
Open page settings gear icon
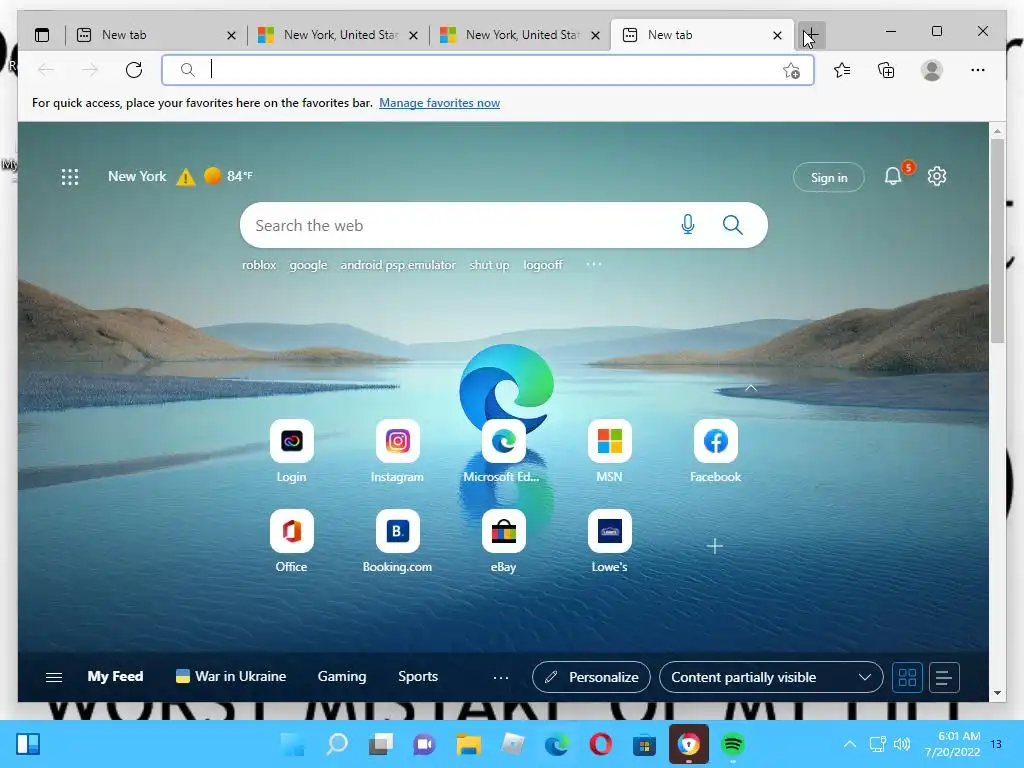(x=936, y=176)
